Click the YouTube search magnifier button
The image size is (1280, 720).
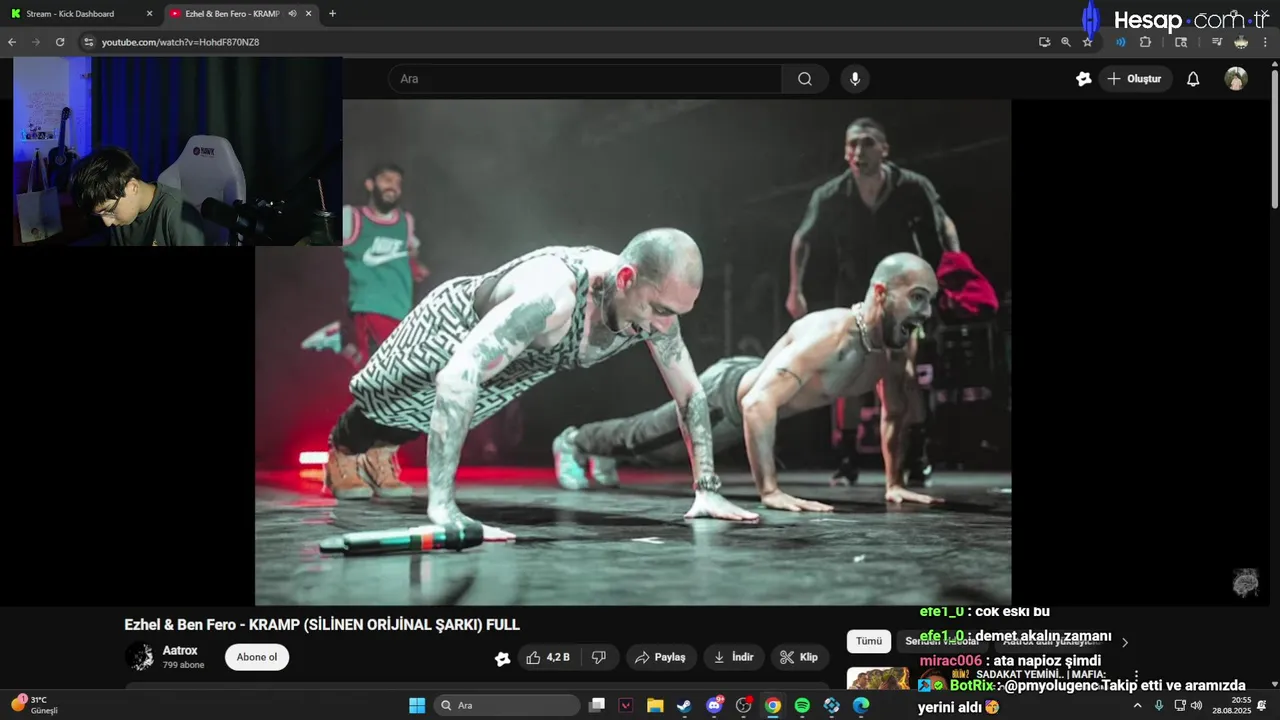coord(805,79)
